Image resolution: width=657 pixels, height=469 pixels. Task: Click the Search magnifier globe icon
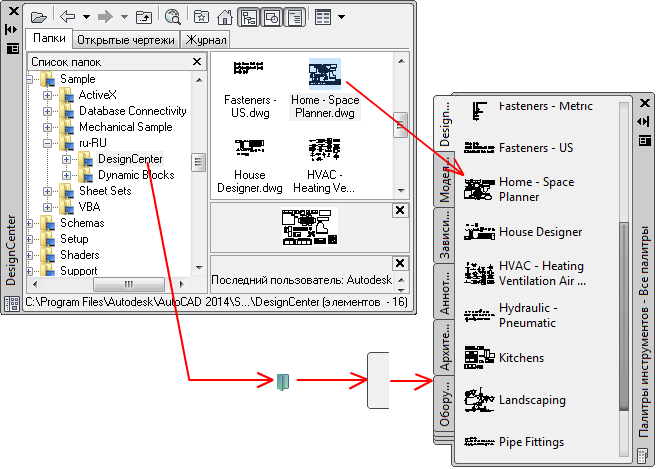coord(173,17)
